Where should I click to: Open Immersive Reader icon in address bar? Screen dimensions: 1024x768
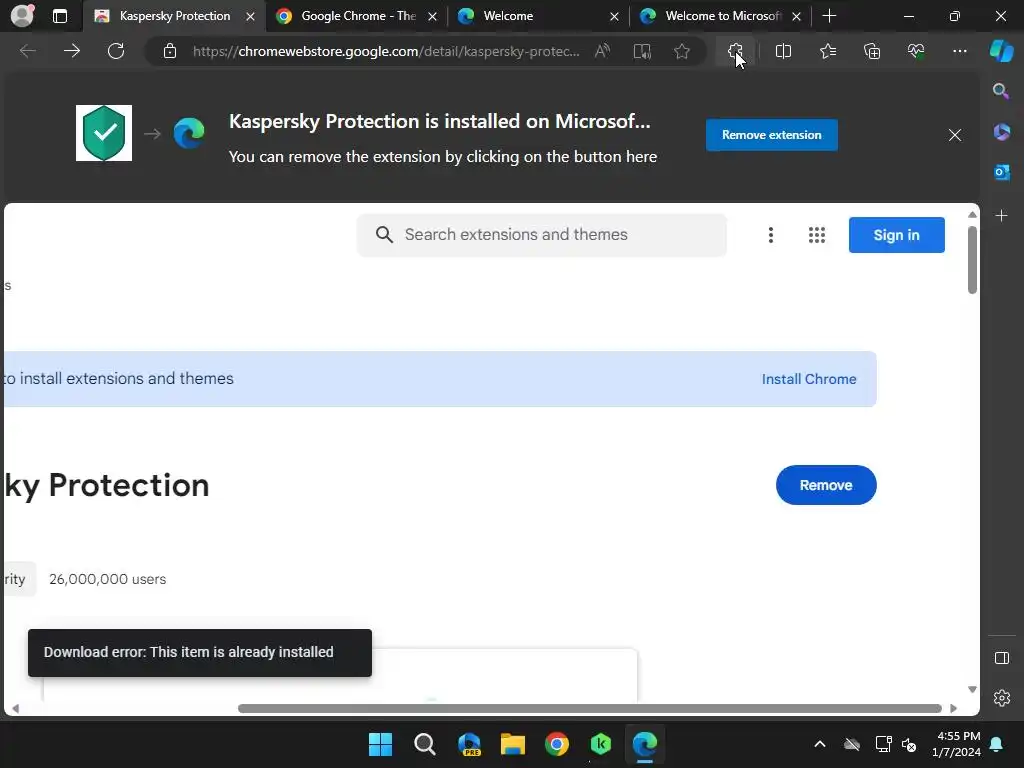tap(642, 51)
